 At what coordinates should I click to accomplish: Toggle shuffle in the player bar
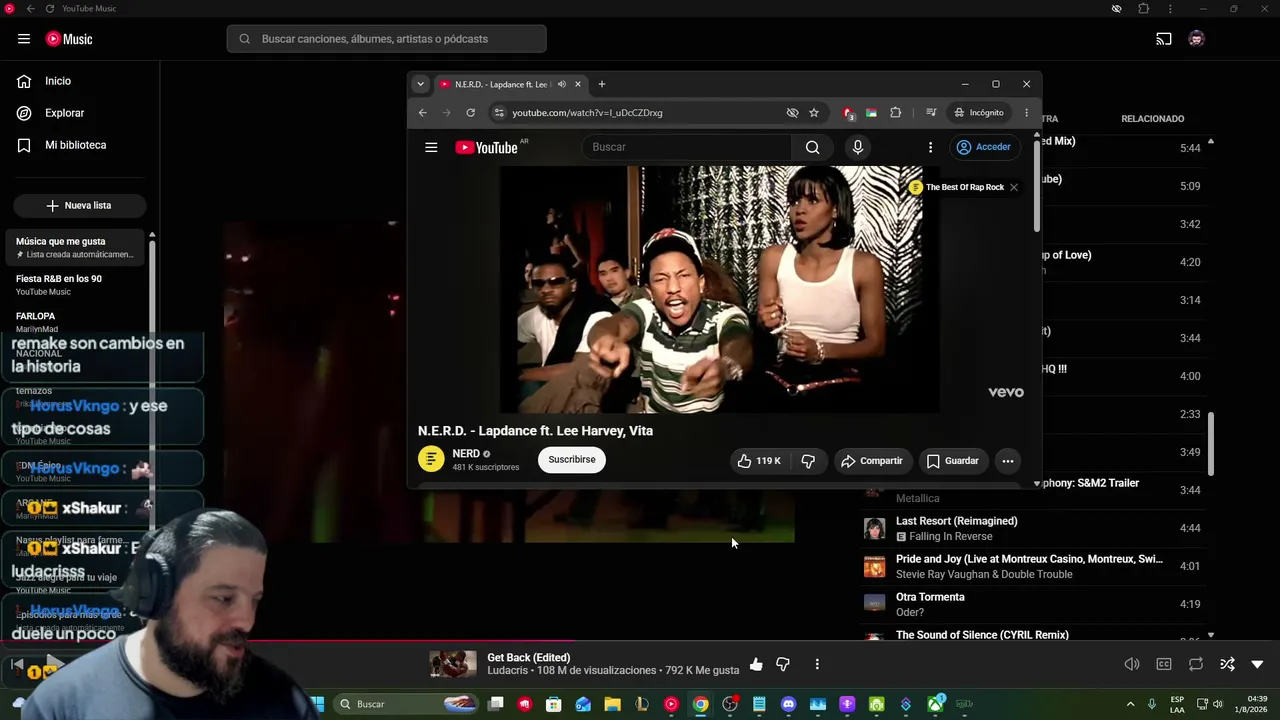coord(1228,664)
